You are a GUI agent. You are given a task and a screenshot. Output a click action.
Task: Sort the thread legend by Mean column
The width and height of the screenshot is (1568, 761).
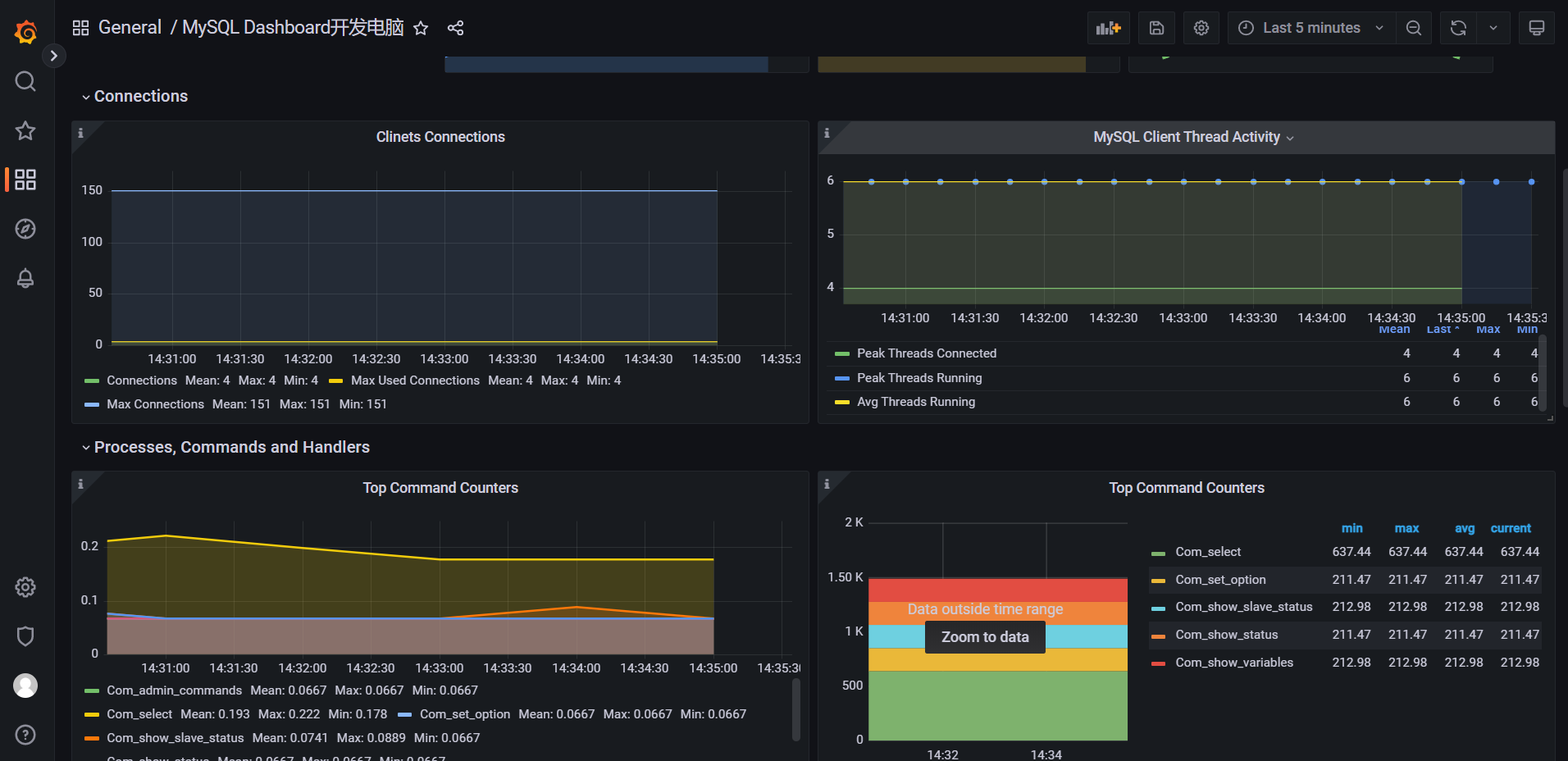[1394, 330]
